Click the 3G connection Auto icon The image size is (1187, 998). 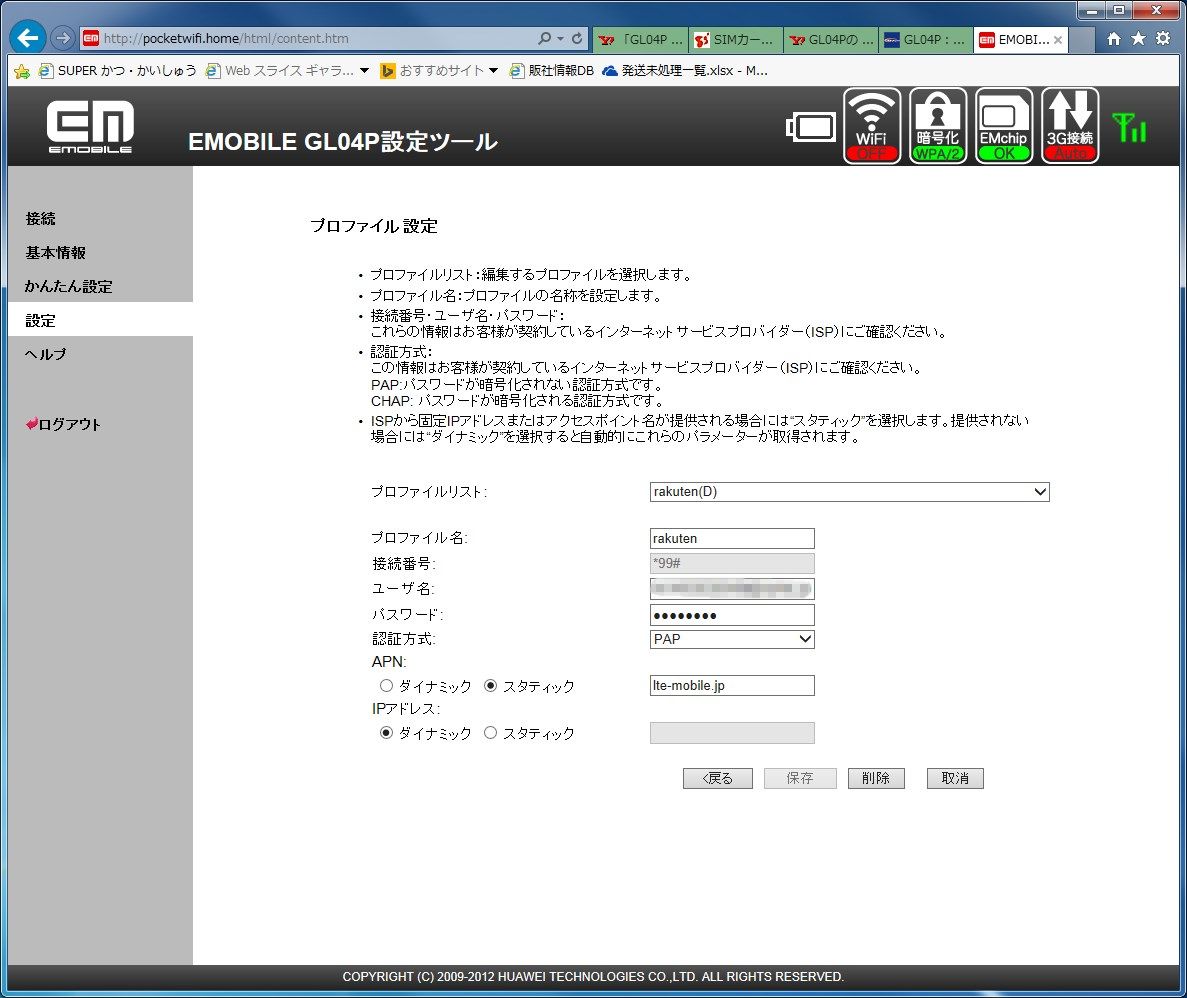point(1070,126)
